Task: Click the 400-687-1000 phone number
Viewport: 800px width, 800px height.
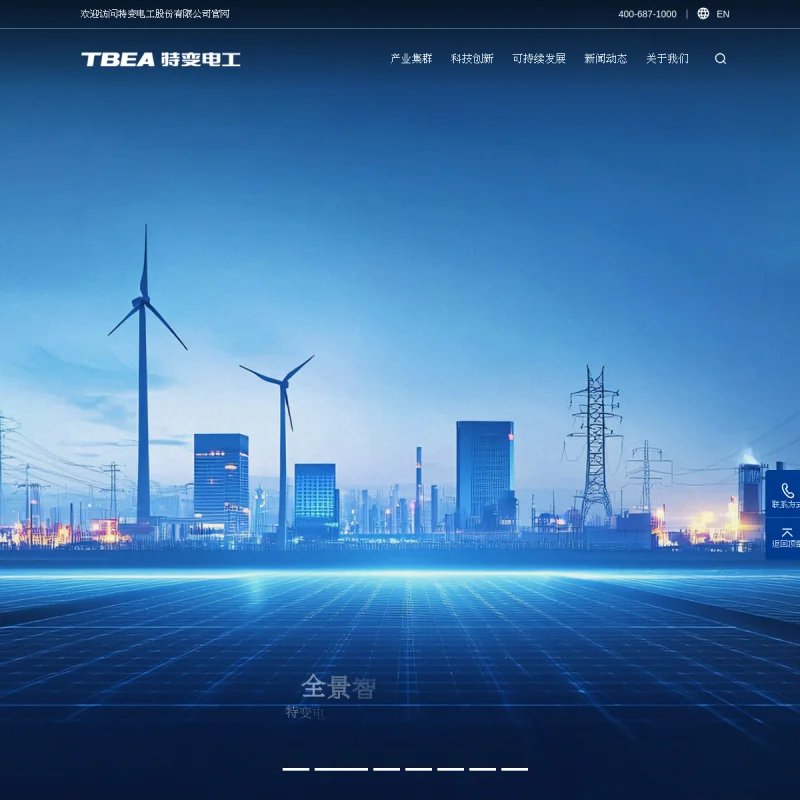Action: click(647, 14)
